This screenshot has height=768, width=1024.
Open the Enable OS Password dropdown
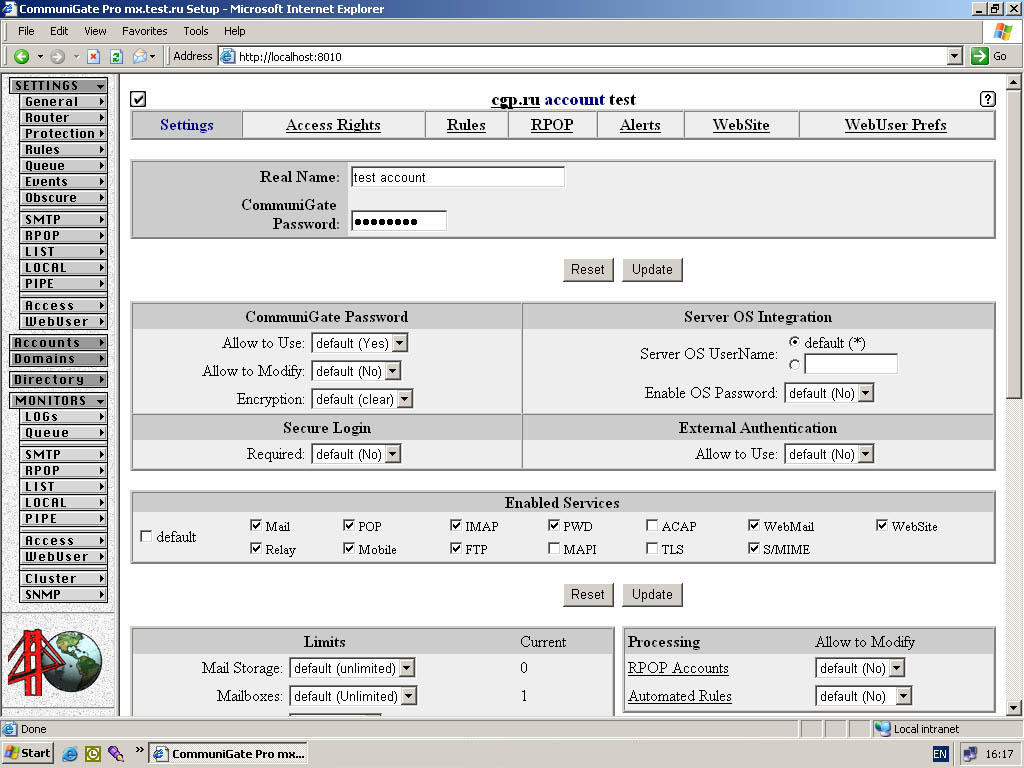[x=829, y=393]
